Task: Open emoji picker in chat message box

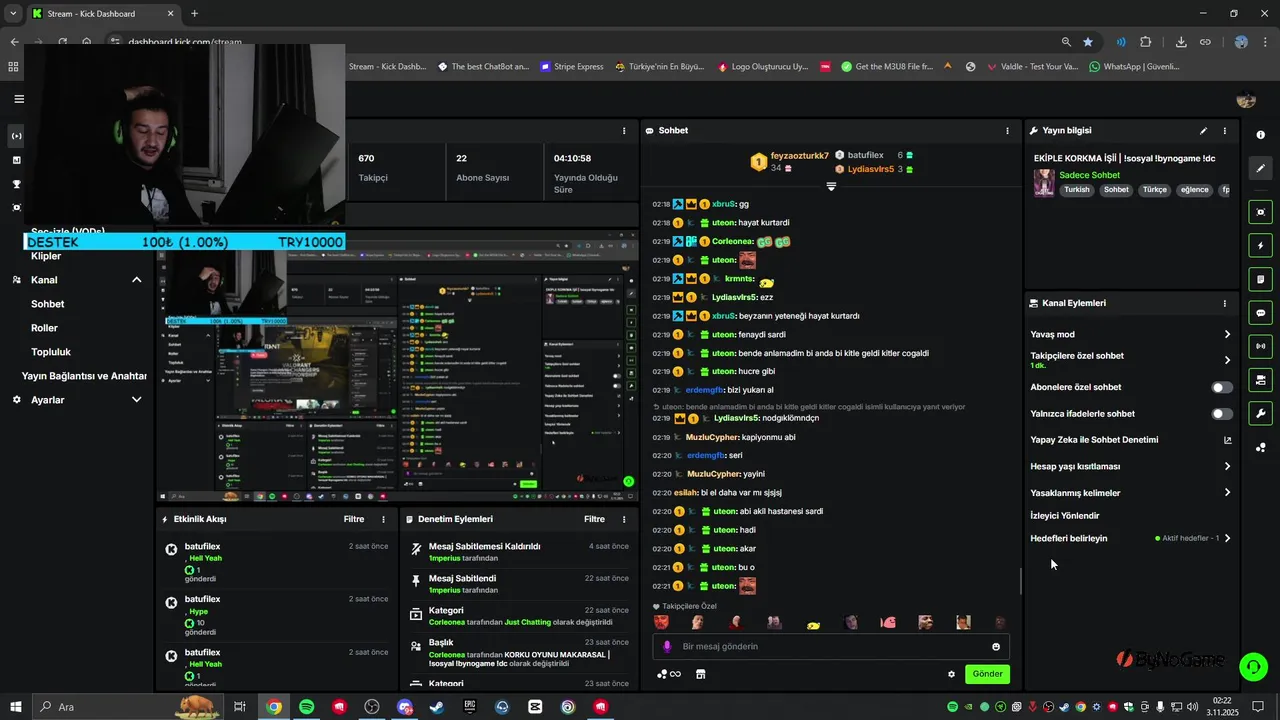Action: [x=996, y=647]
